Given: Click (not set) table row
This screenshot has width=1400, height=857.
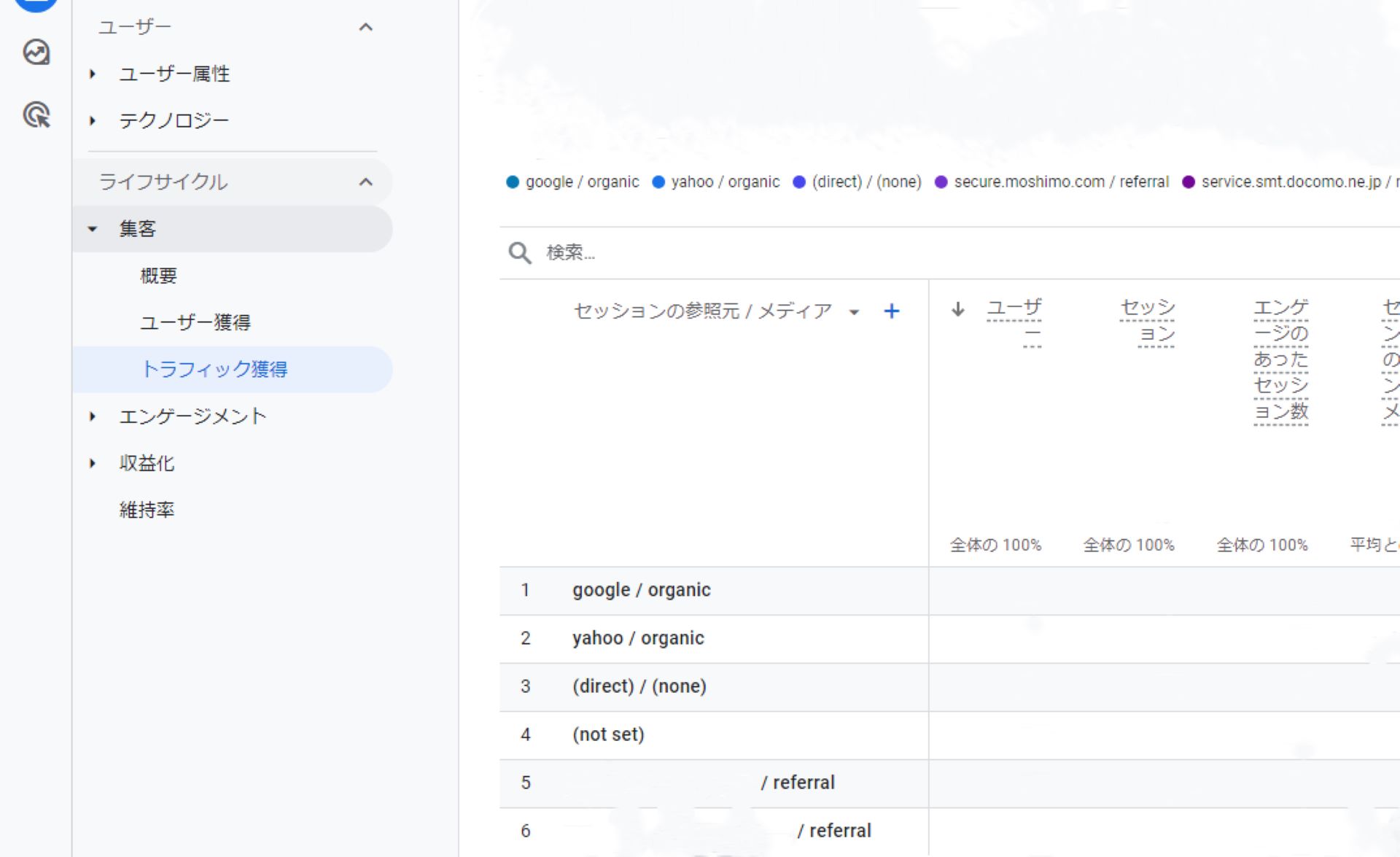Looking at the screenshot, I should (949, 735).
